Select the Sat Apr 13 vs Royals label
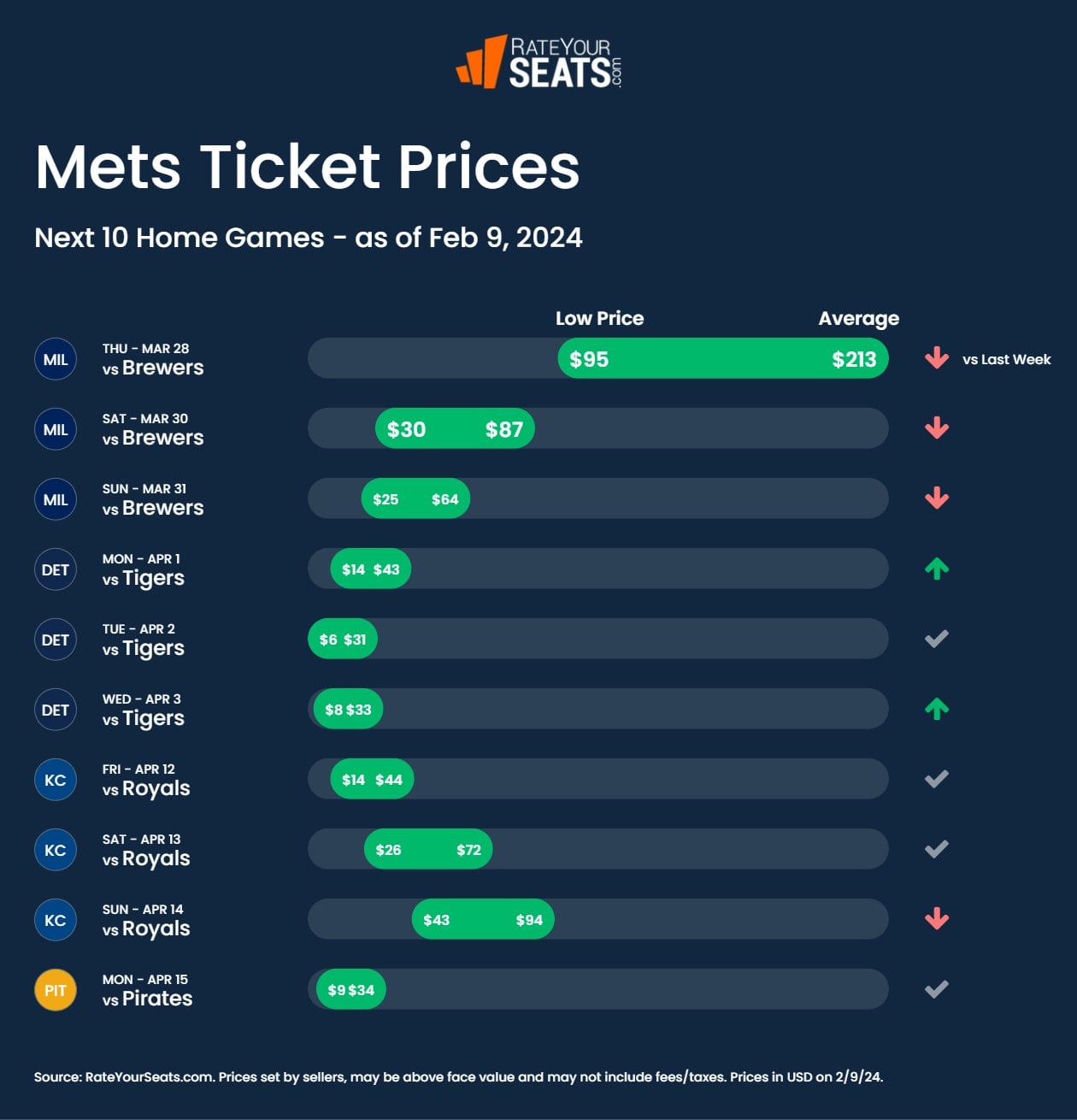The width and height of the screenshot is (1077, 1120). click(x=146, y=850)
